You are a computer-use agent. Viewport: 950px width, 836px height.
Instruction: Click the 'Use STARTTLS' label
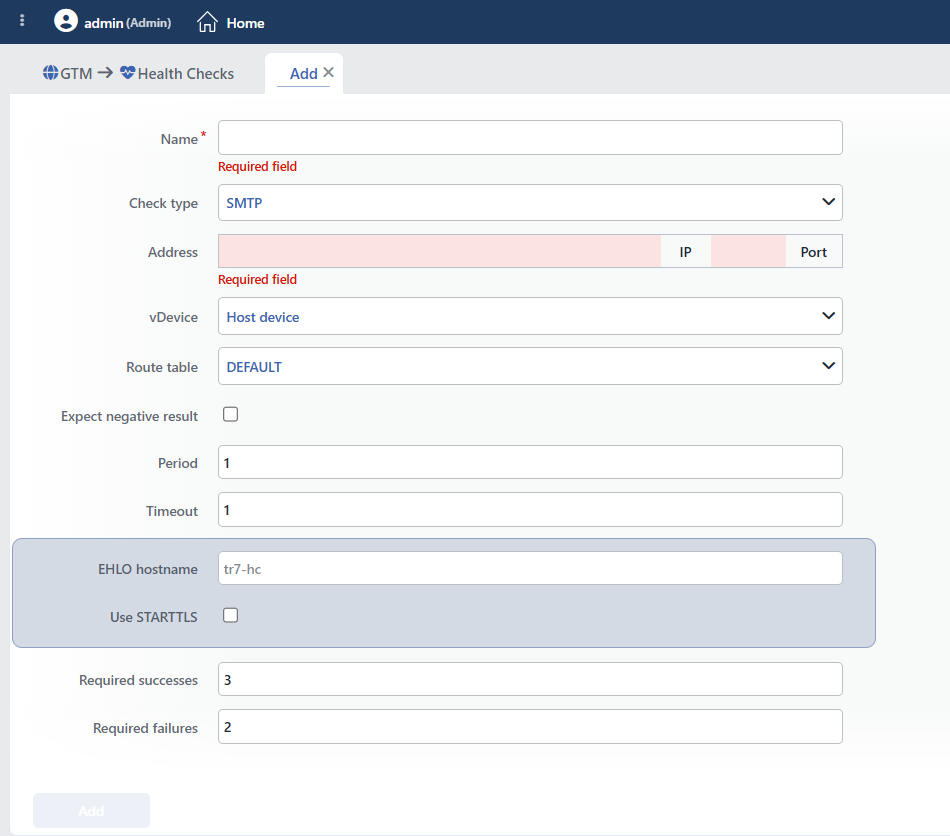pos(154,617)
